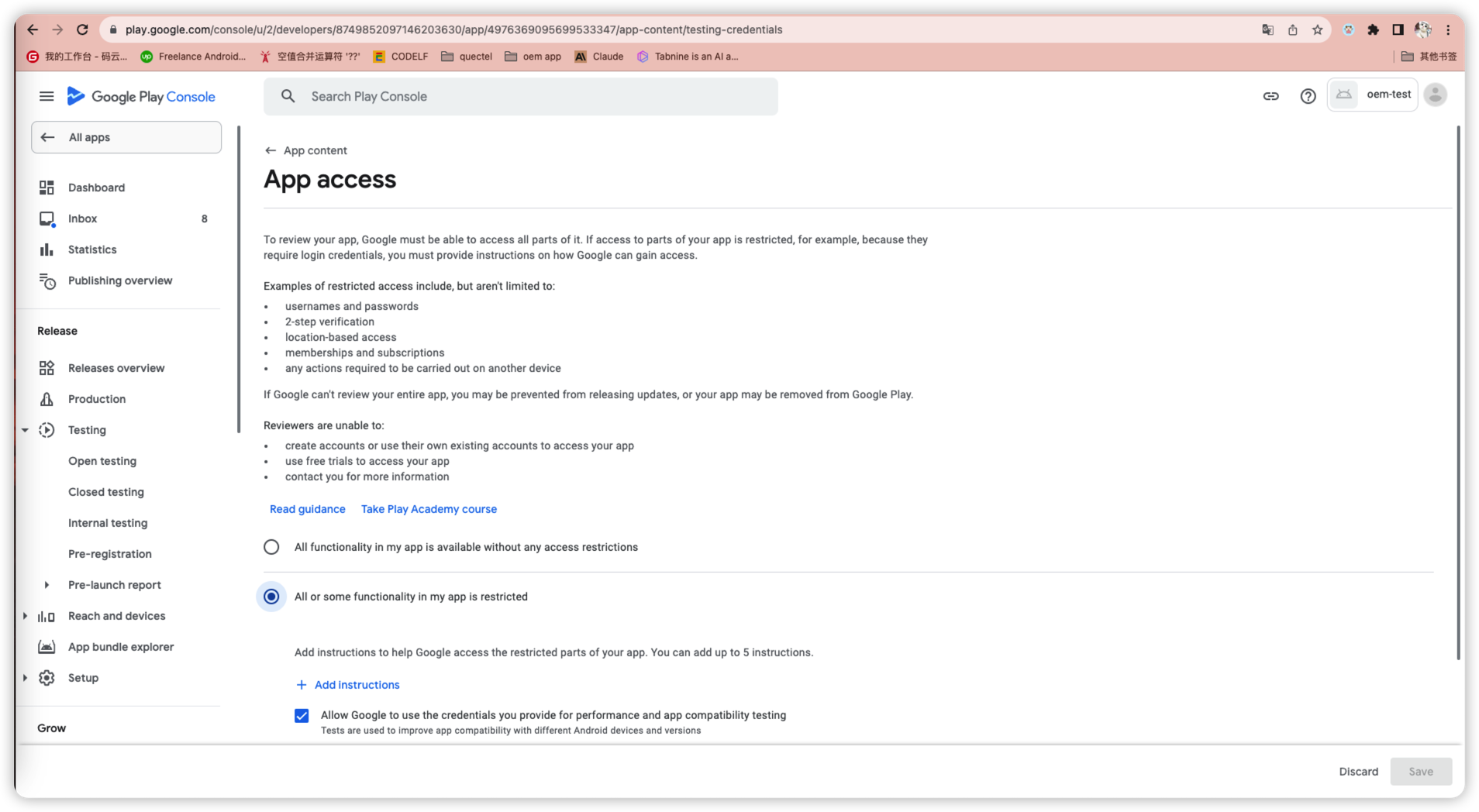Open Internal testing page

click(x=108, y=523)
